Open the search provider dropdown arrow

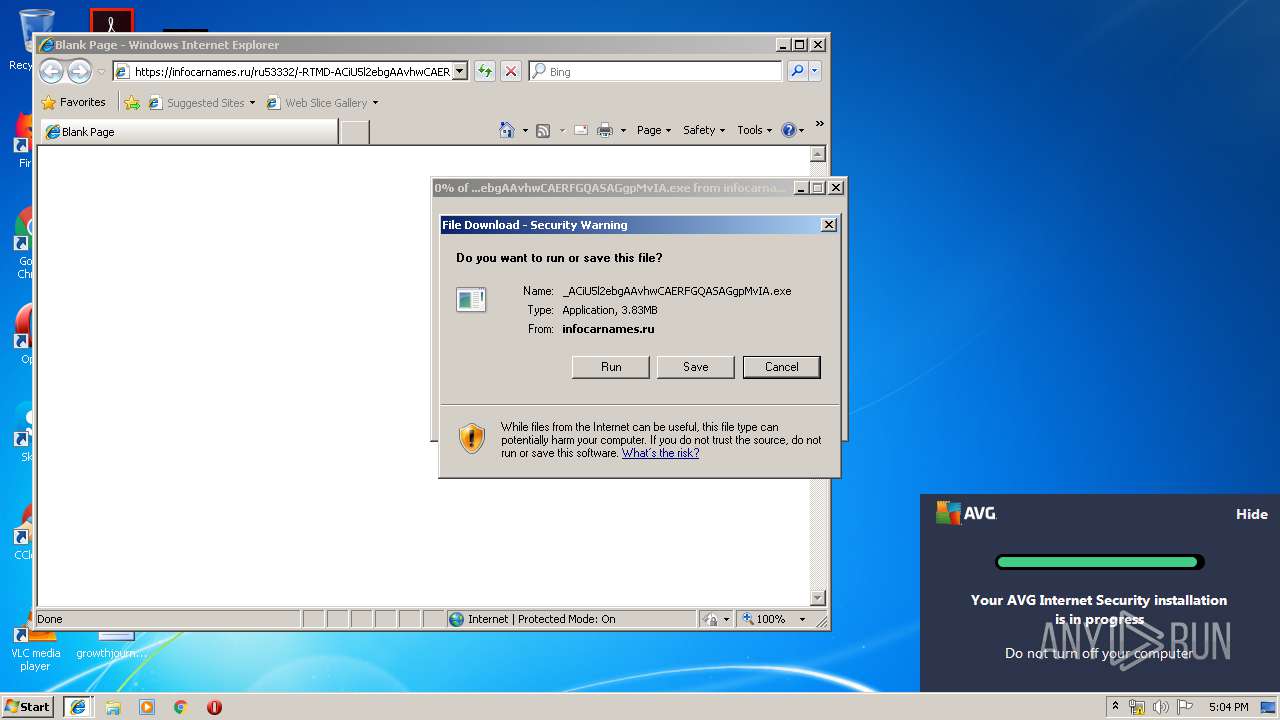[815, 71]
